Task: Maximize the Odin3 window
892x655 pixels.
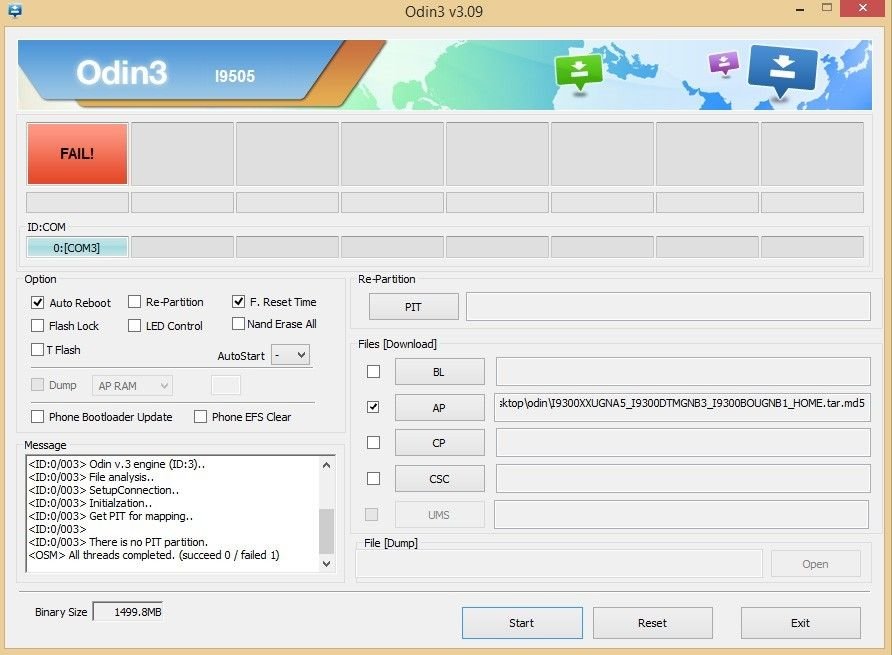Action: coord(827,9)
